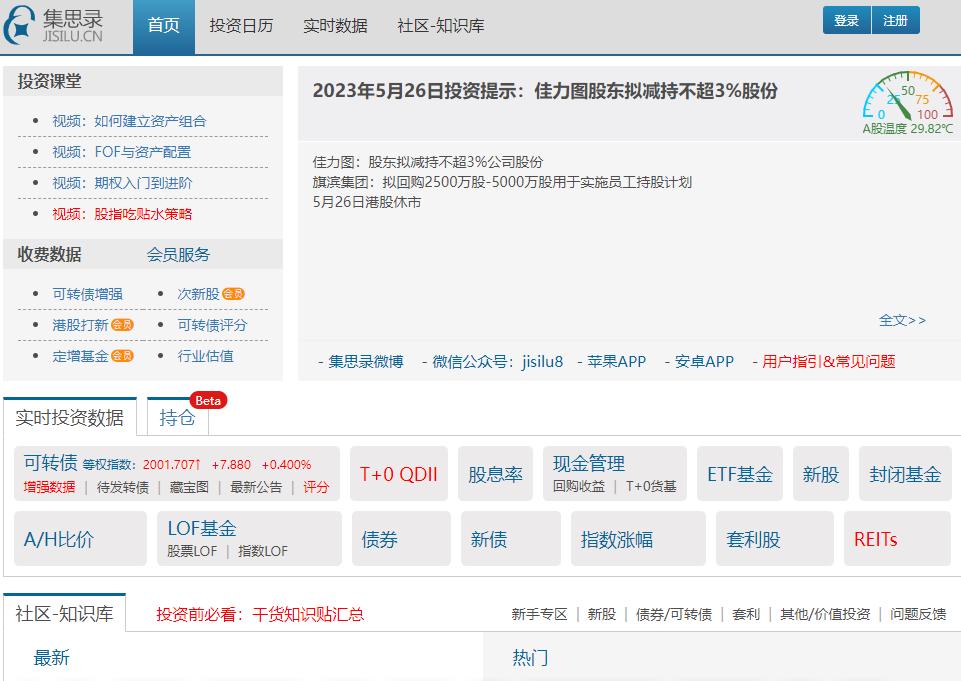Click the 注册 button

(896, 19)
